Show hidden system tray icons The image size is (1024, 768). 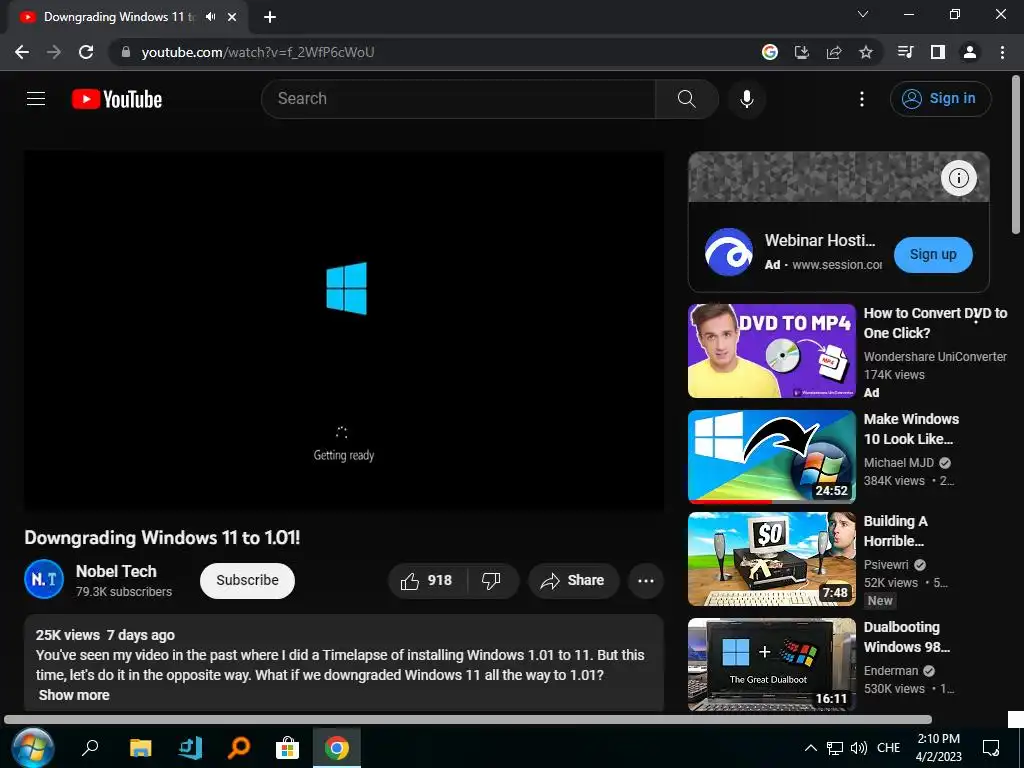[810, 748]
